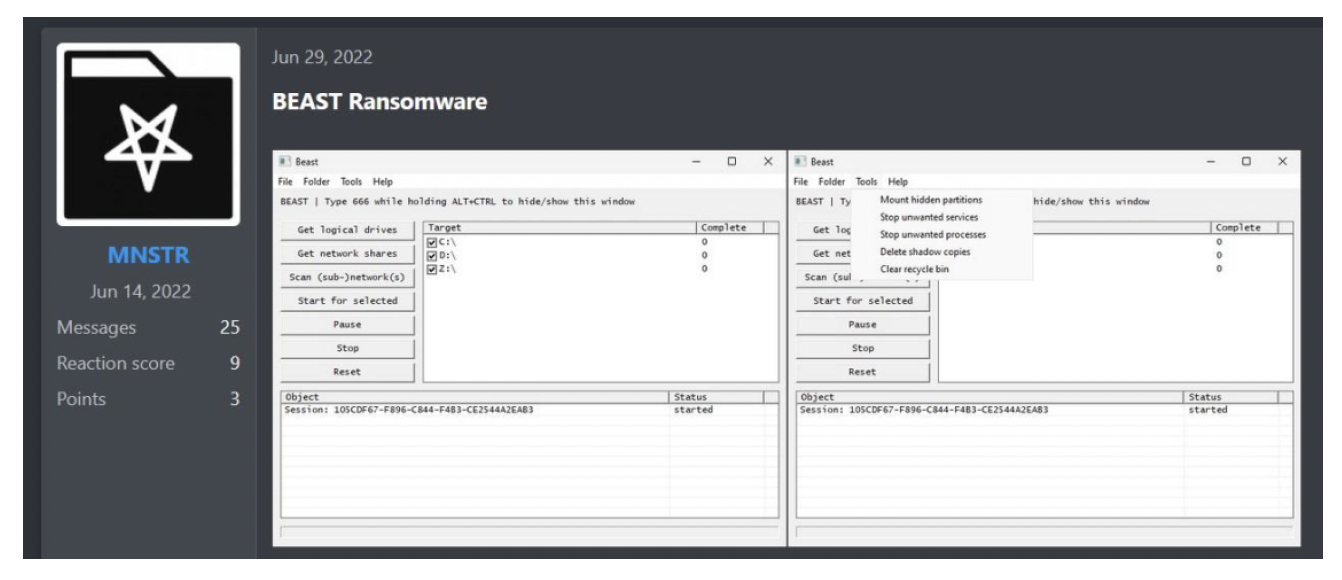Maximize the left Beast window
This screenshot has width=1342, height=580.
733,160
